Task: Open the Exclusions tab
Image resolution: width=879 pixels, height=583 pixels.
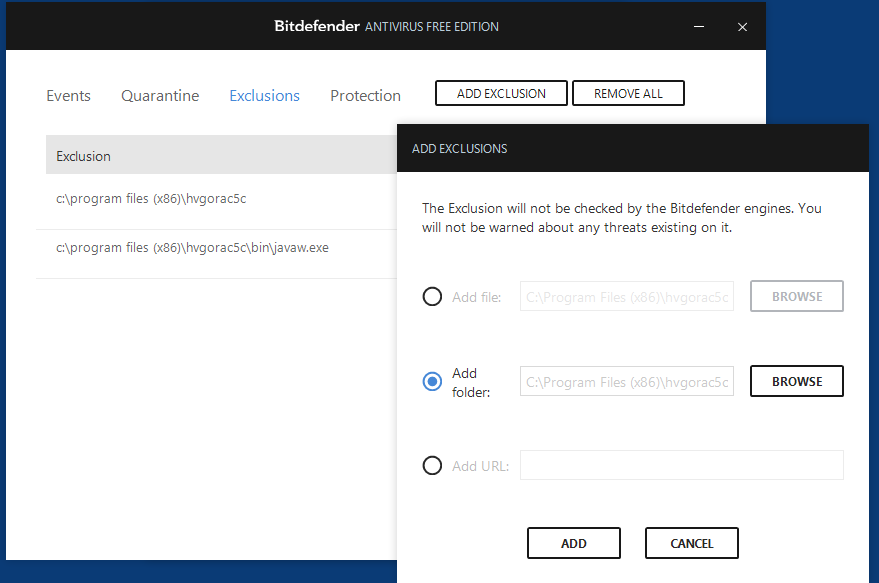Action: 265,96
